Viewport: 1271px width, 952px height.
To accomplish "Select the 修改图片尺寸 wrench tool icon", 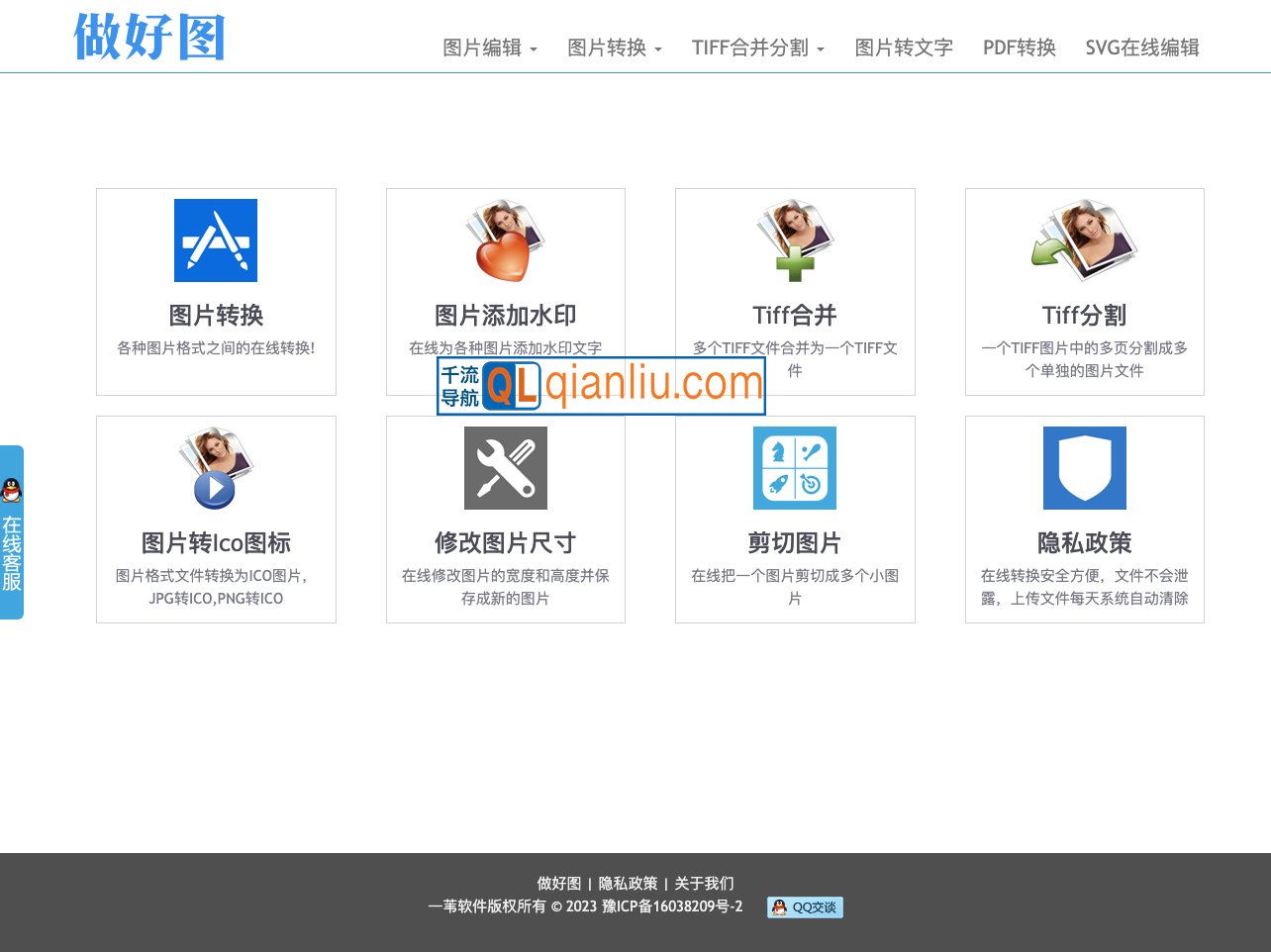I will coord(505,467).
